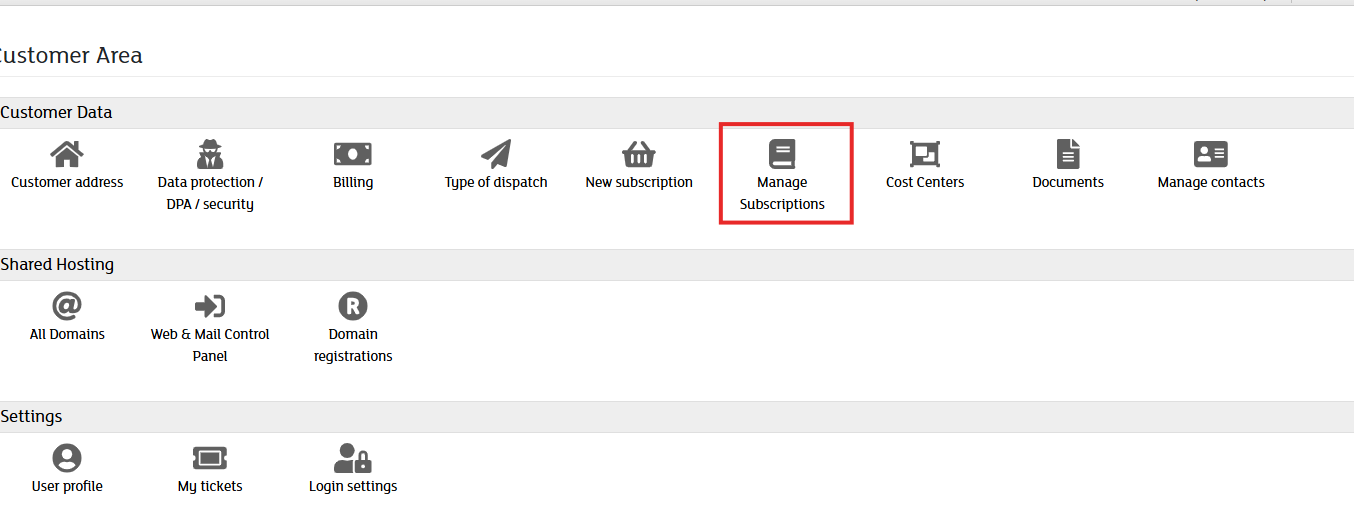Image resolution: width=1354 pixels, height=528 pixels.
Task: Click the ticket icon for My tickets
Action: [x=210, y=458]
